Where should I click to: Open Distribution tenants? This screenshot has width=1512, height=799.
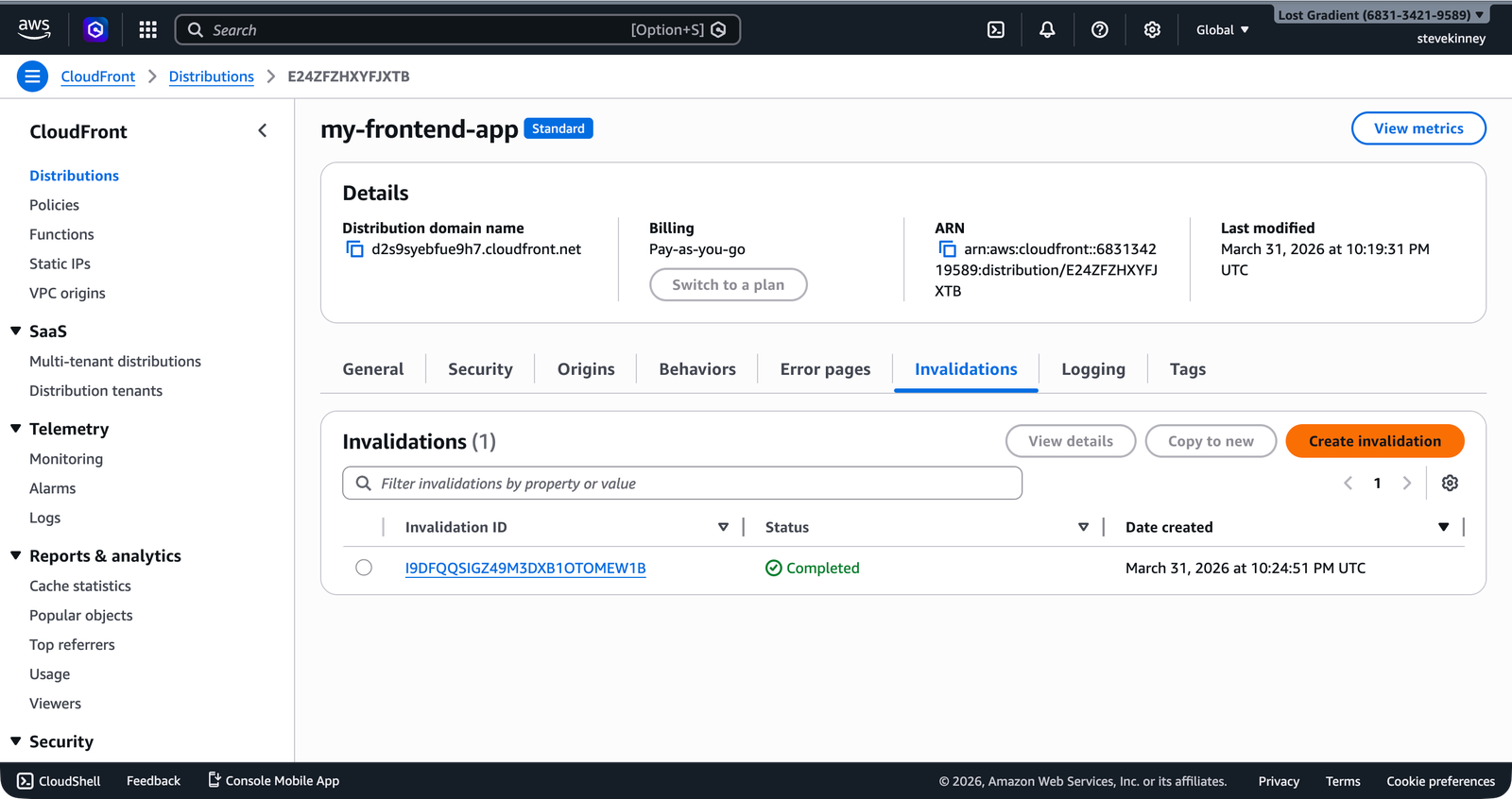tap(95, 390)
